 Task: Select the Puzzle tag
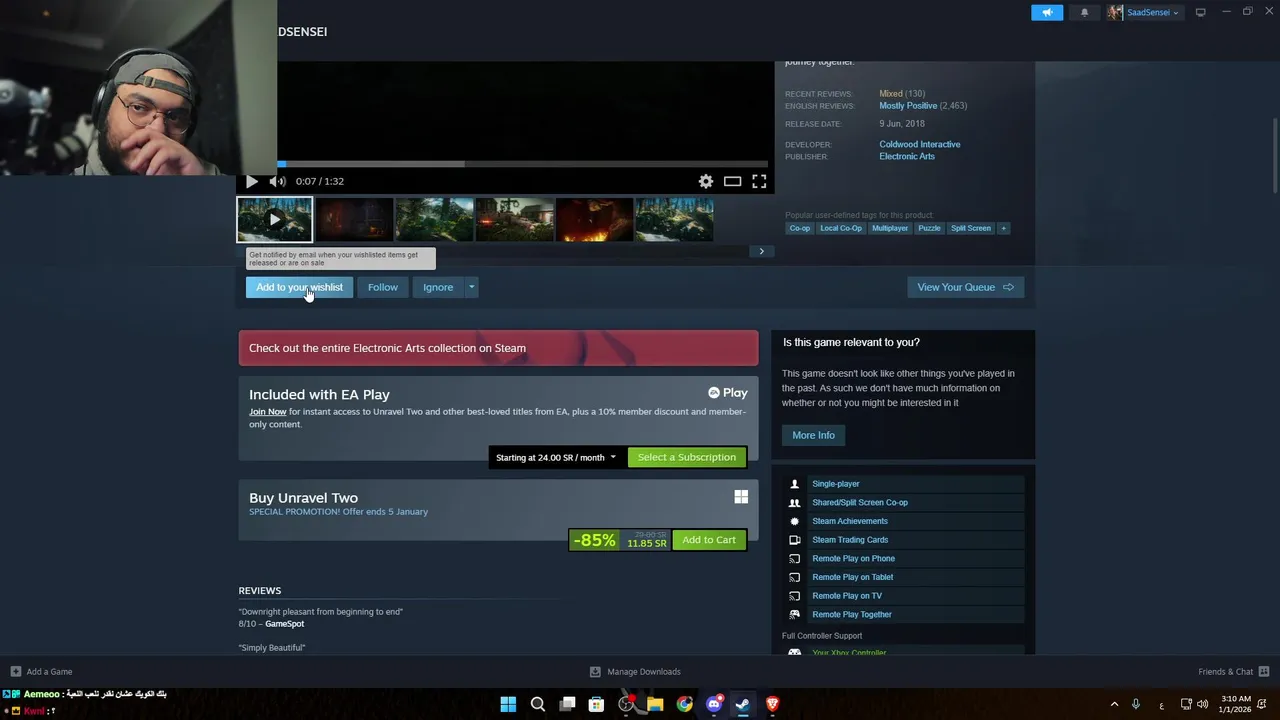(x=930, y=228)
